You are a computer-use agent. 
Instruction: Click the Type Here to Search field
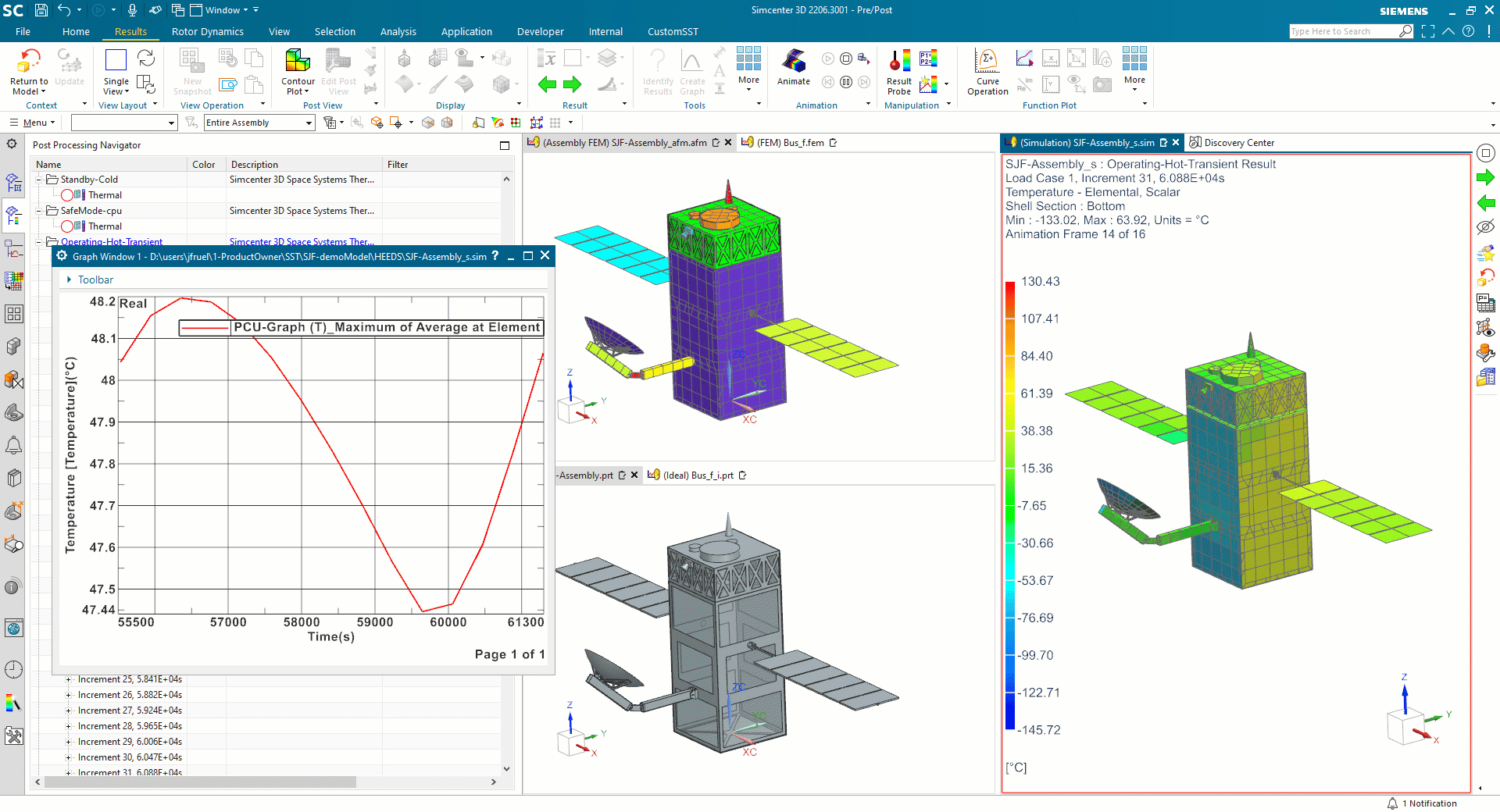1342,31
